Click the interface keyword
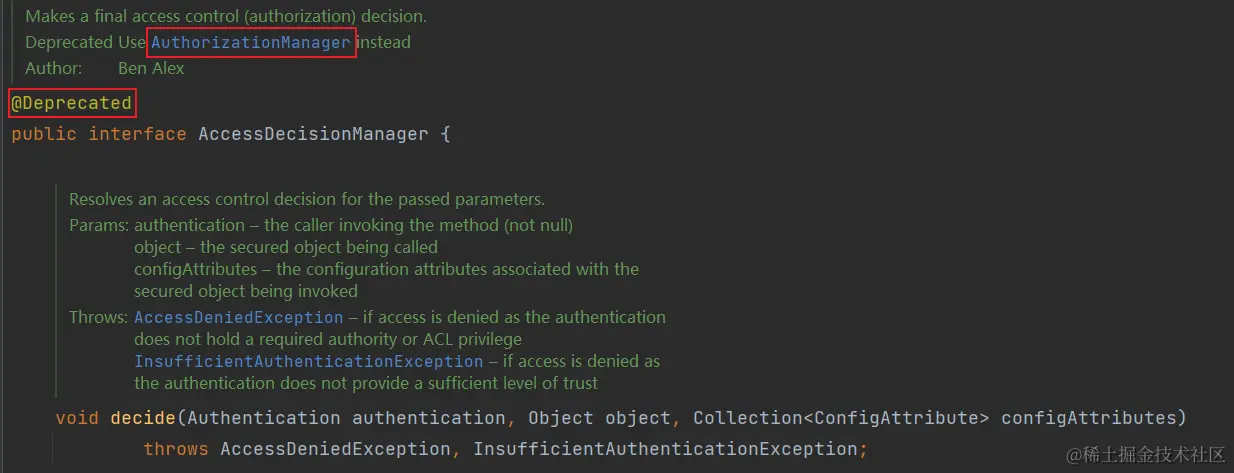Screen dimensions: 1234x473 [x=138, y=133]
